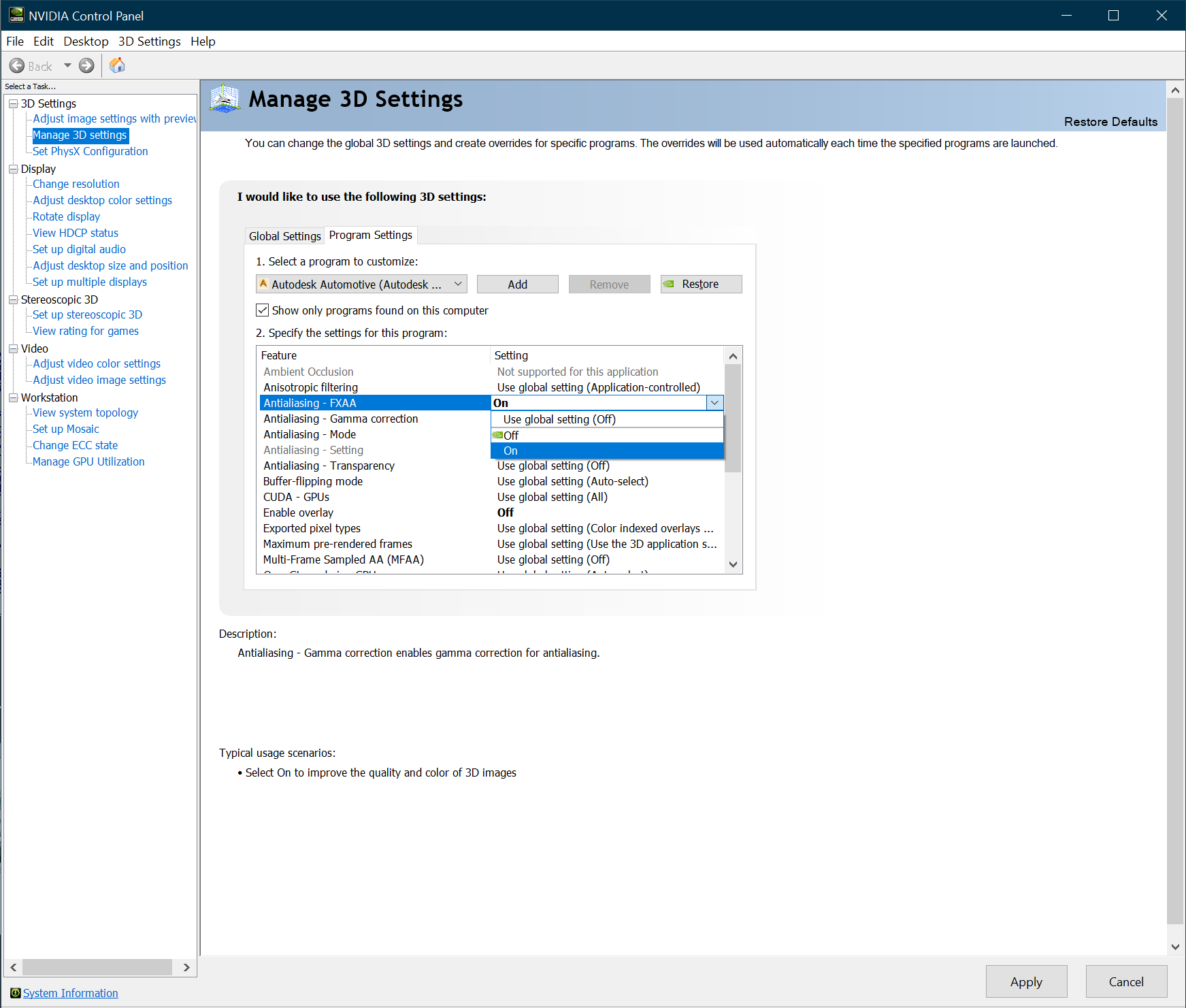1186x1008 pixels.
Task: Click the Add program button
Action: 518,284
